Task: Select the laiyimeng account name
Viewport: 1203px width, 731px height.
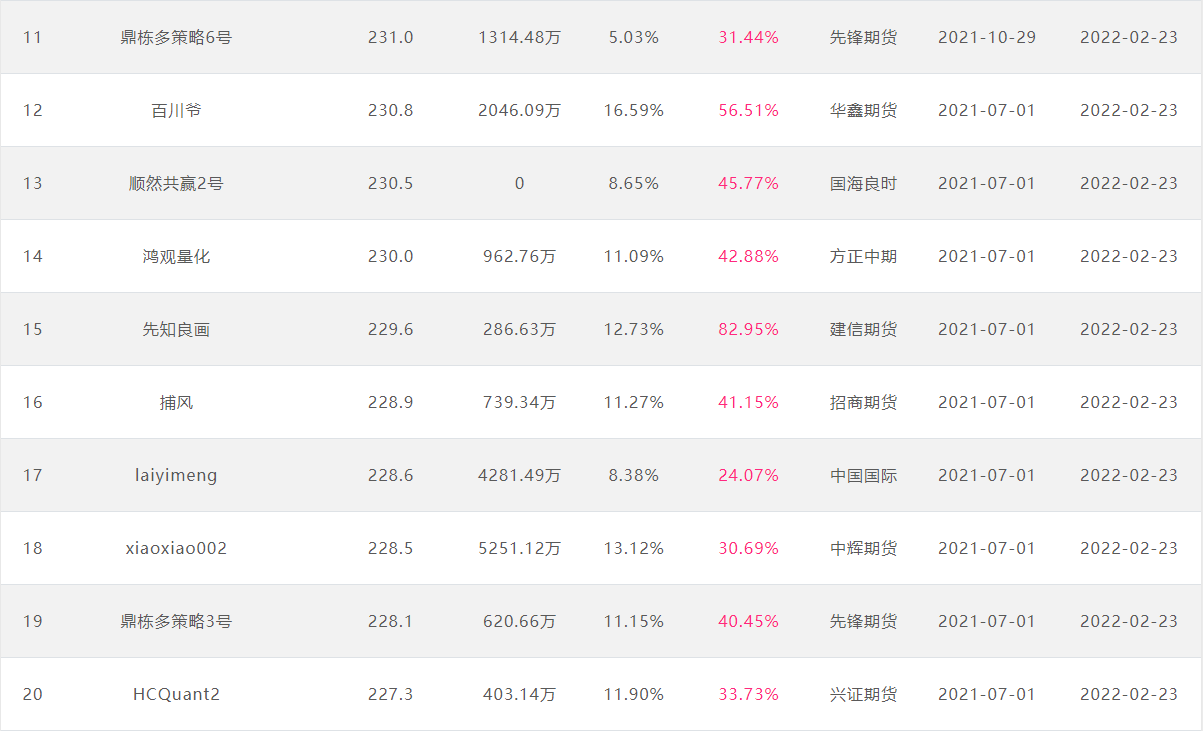Action: click(176, 475)
